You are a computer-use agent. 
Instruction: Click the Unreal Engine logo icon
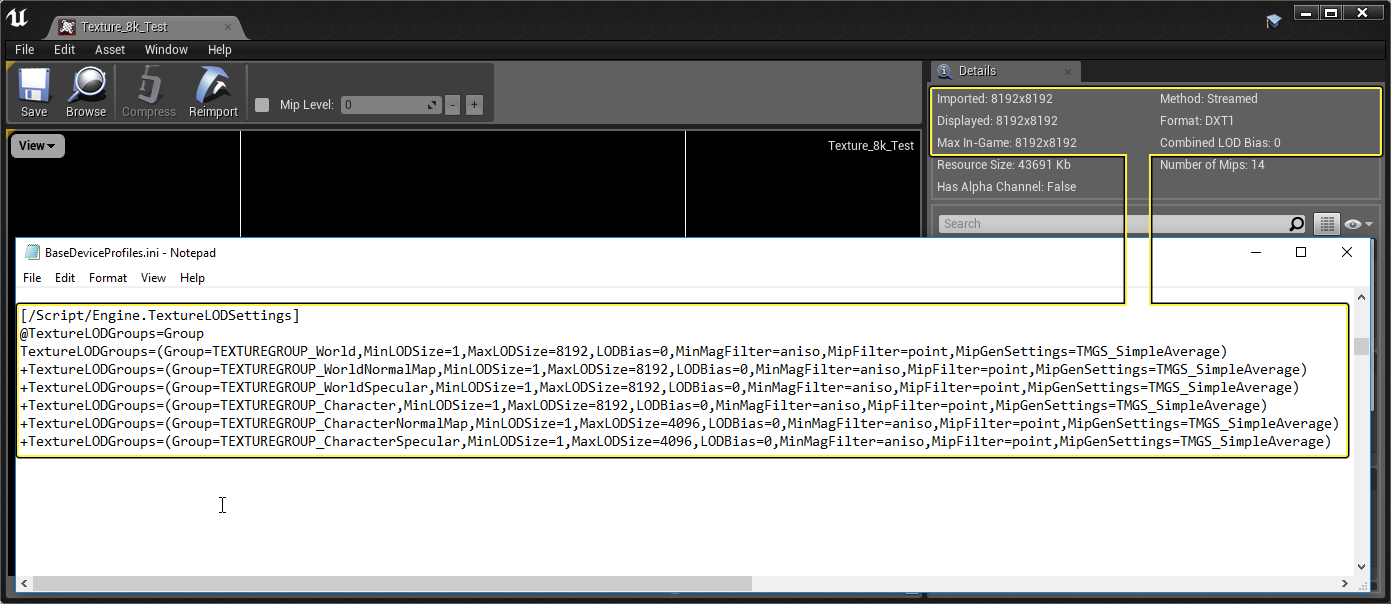click(18, 18)
